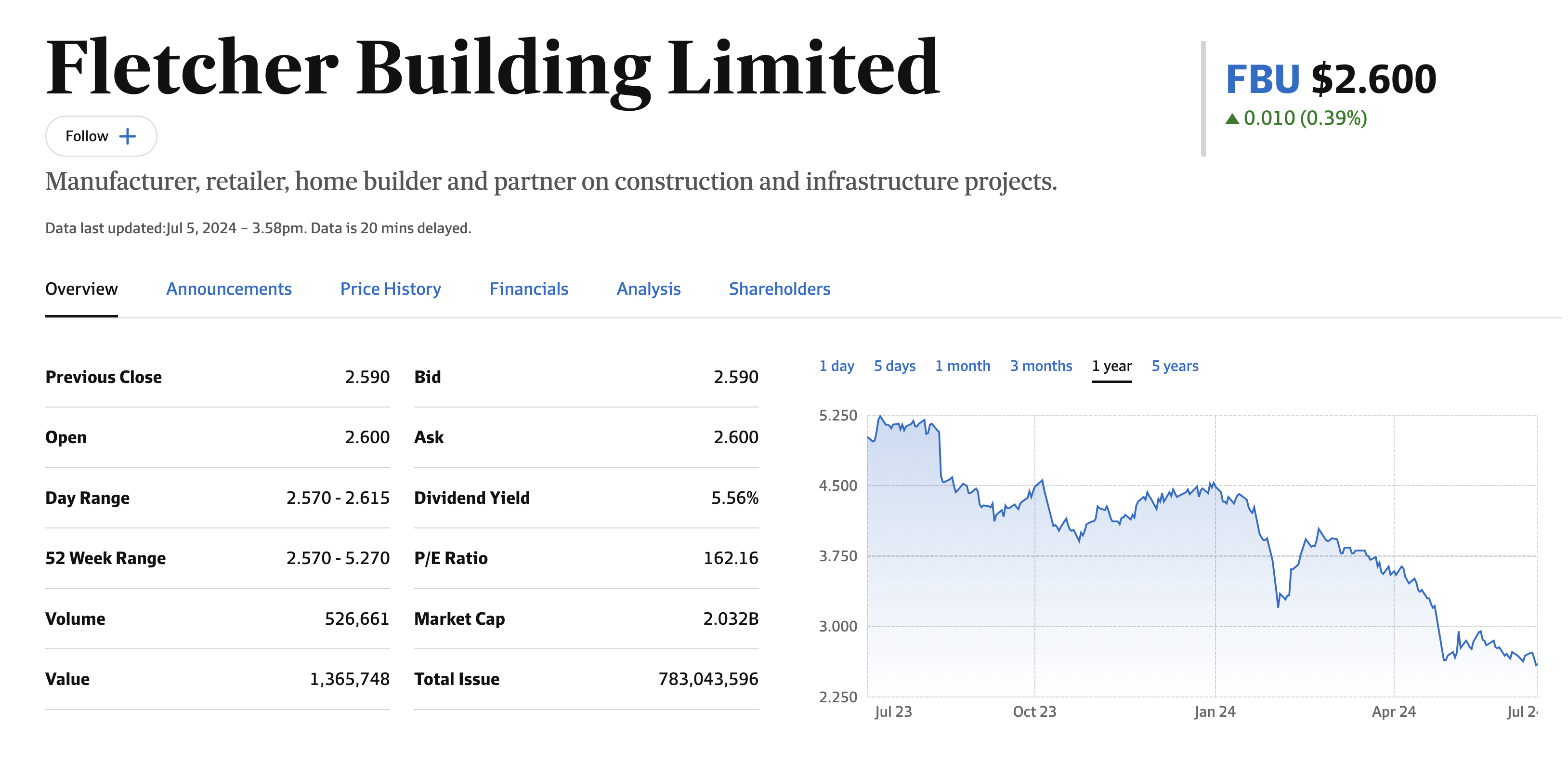Click the Dividend Yield value 5.56%
This screenshot has height=763, width=1568.
click(735, 498)
